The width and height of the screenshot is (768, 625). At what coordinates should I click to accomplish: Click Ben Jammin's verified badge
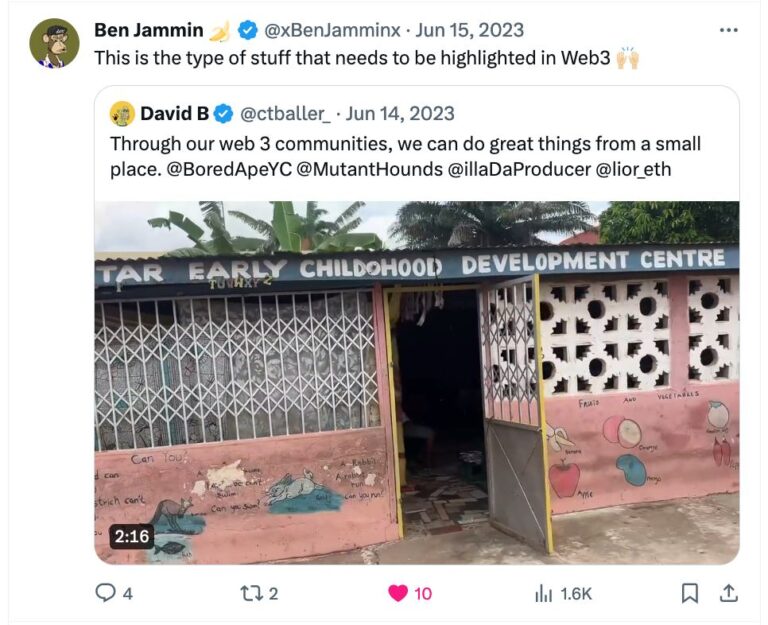click(x=249, y=31)
